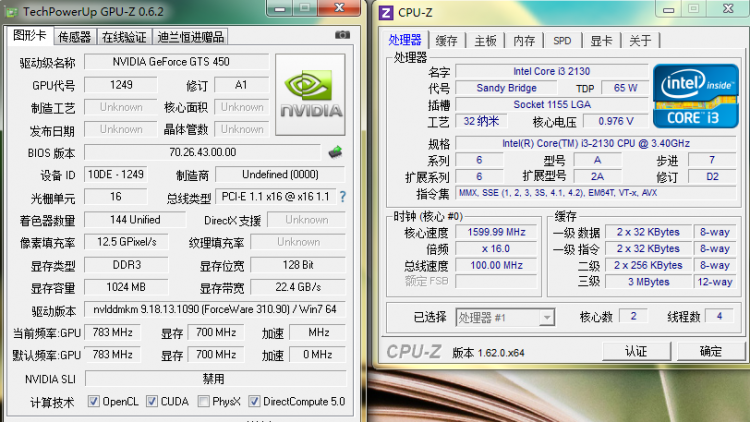Click the x 16.0 multiplier value
Image resolution: width=750 pixels, height=422 pixels.
pyautogui.click(x=496, y=249)
